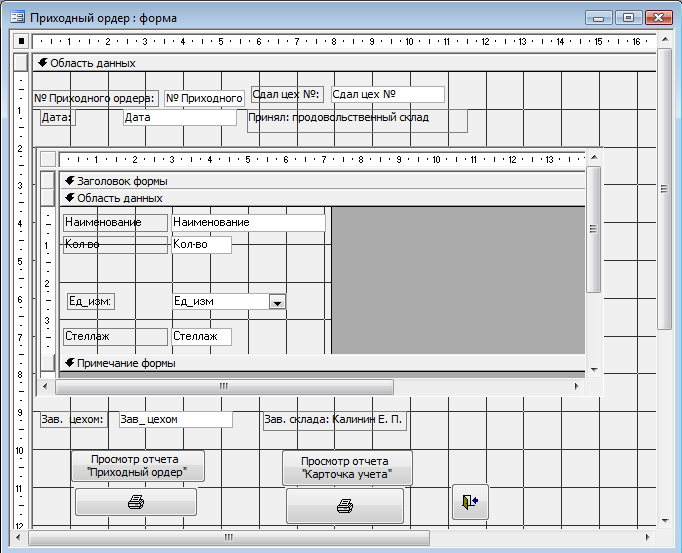Screen dimensions: 682x553
Task: Click the main window scroll down arrow
Action: 665,520
